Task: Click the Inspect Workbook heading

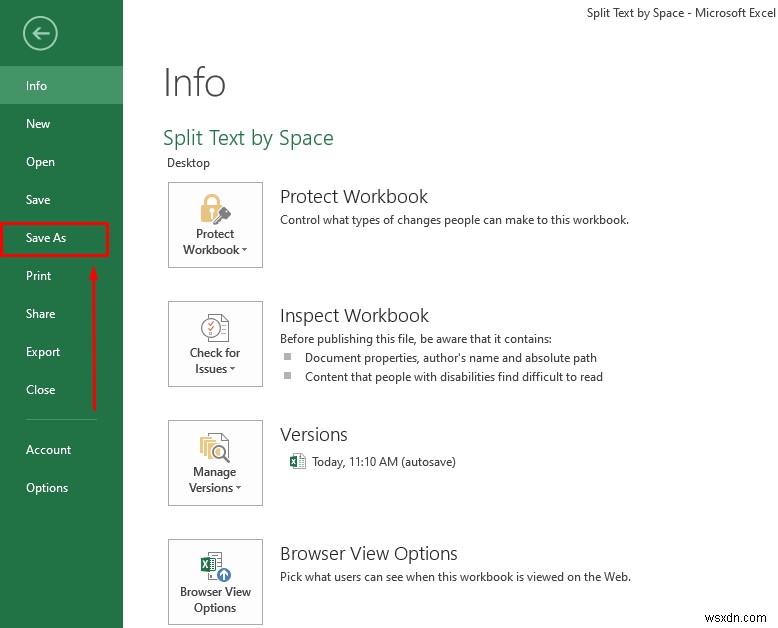Action: (x=354, y=315)
